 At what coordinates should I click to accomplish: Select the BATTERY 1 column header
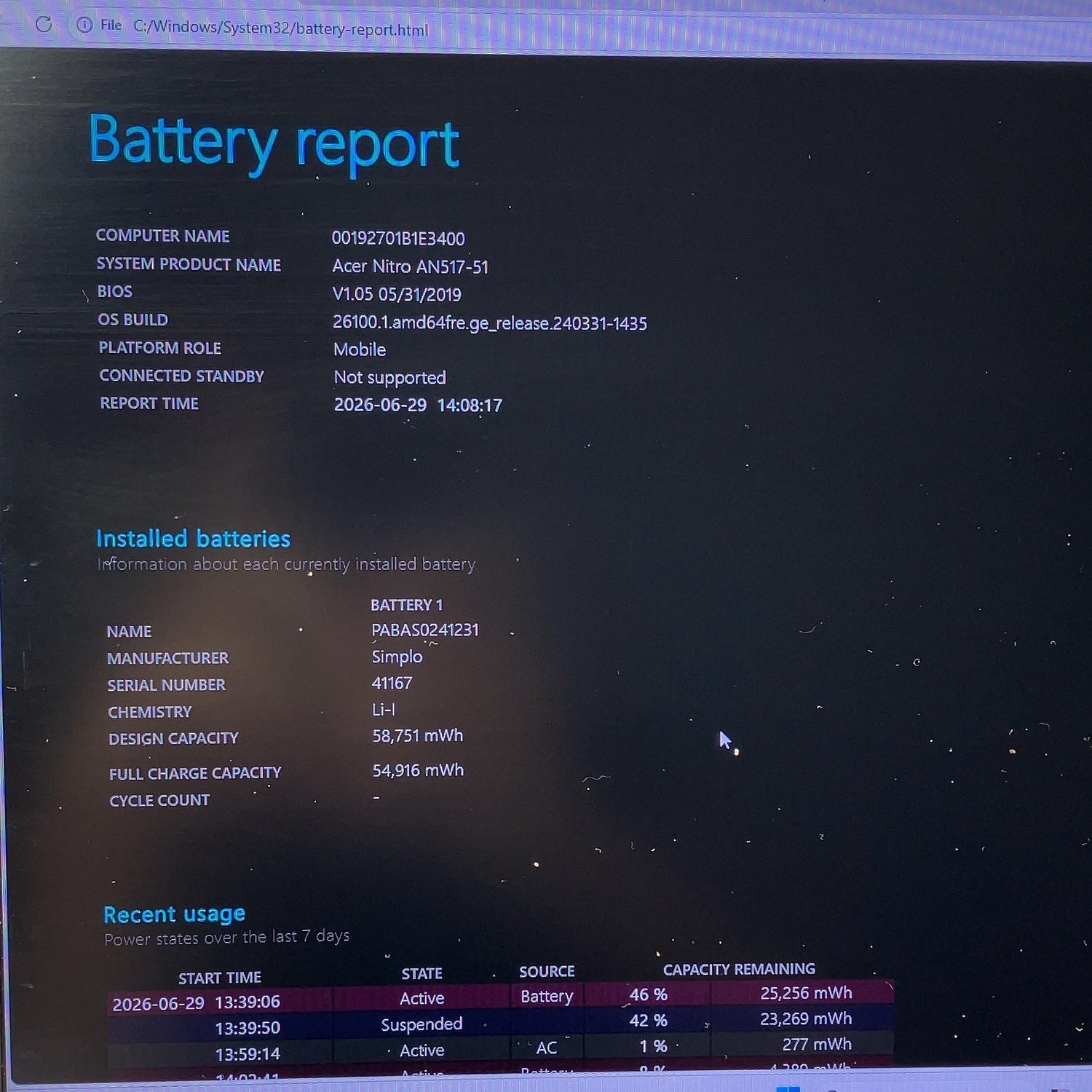click(407, 605)
